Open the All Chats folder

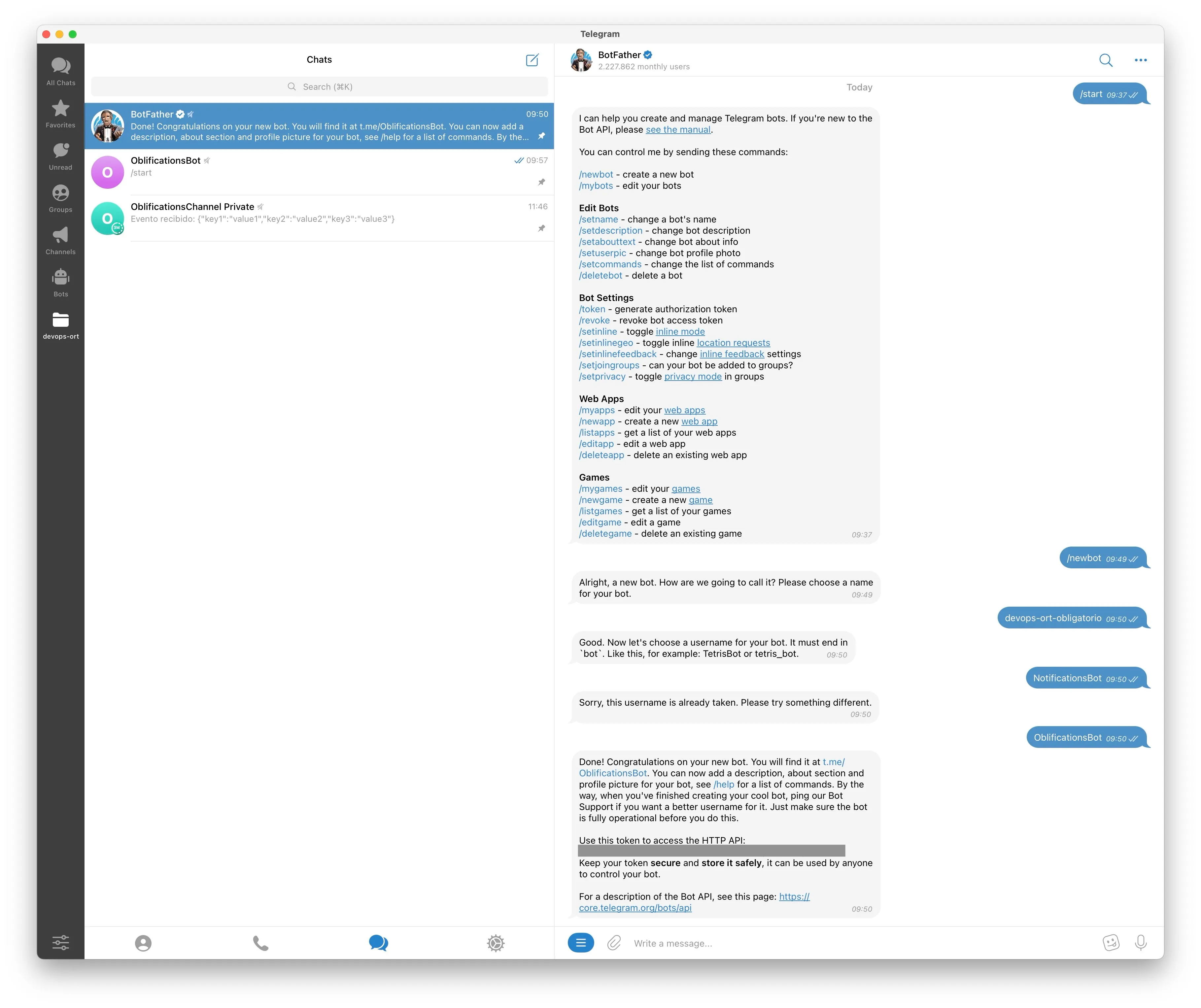click(x=61, y=72)
